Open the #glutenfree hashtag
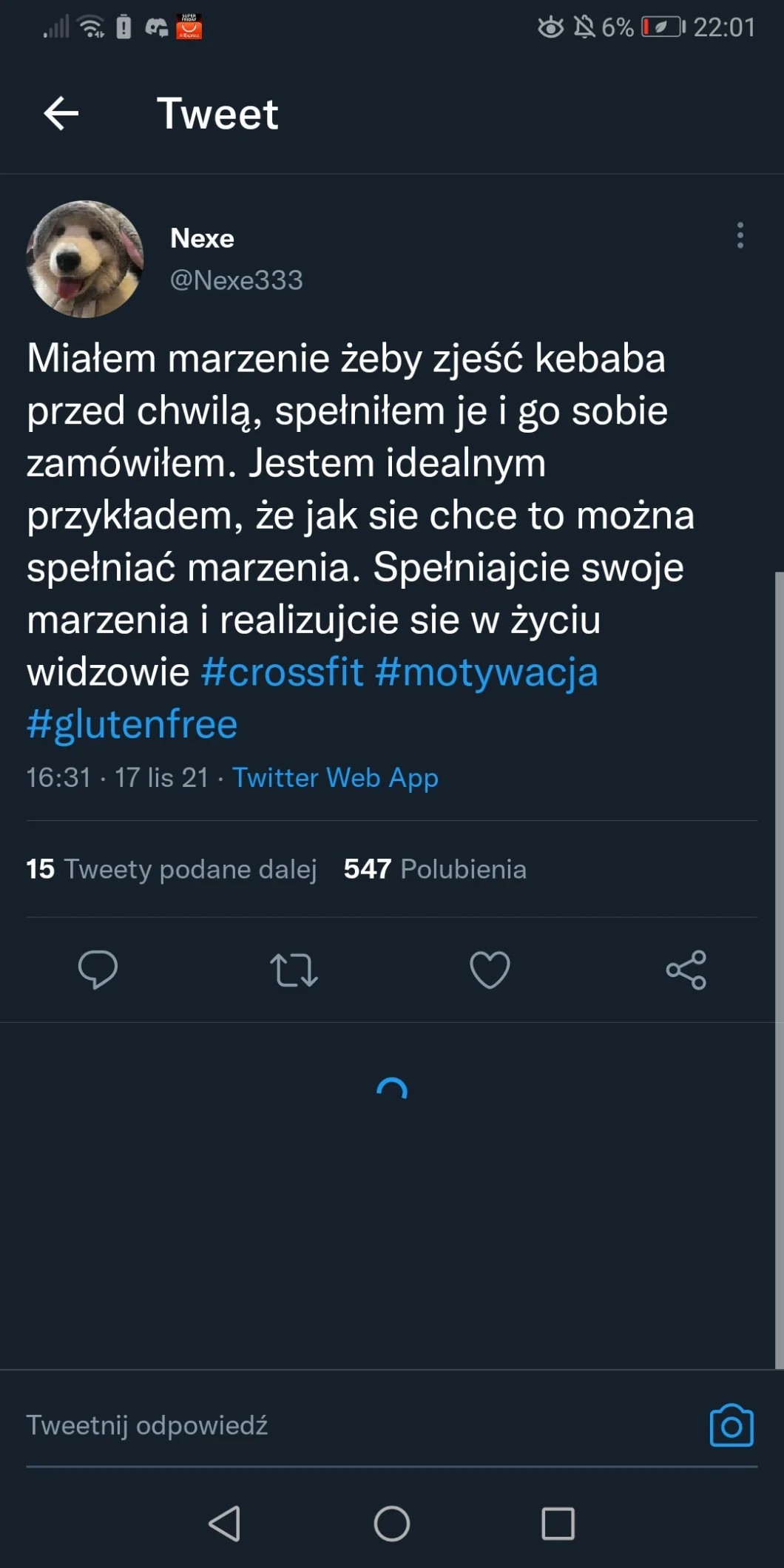 pos(132,724)
